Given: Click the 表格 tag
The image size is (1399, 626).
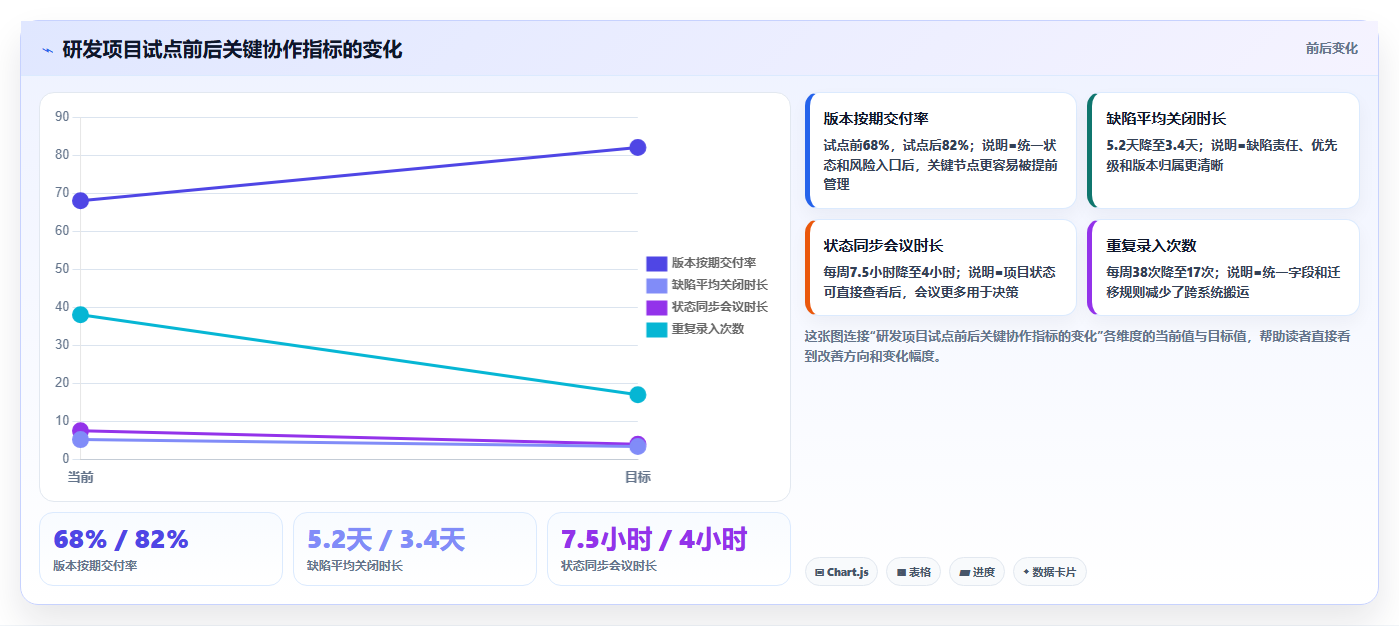Looking at the screenshot, I should point(914,572).
